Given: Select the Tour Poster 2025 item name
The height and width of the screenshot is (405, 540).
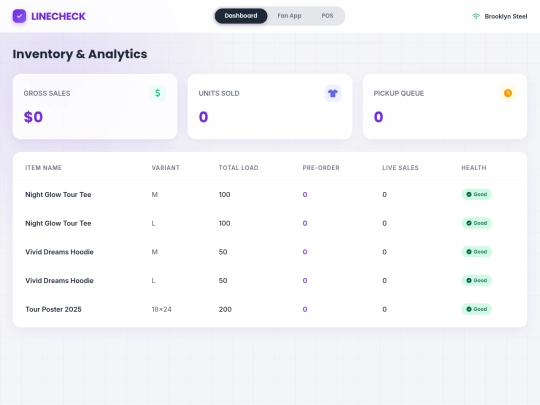Looking at the screenshot, I should (x=53, y=309).
